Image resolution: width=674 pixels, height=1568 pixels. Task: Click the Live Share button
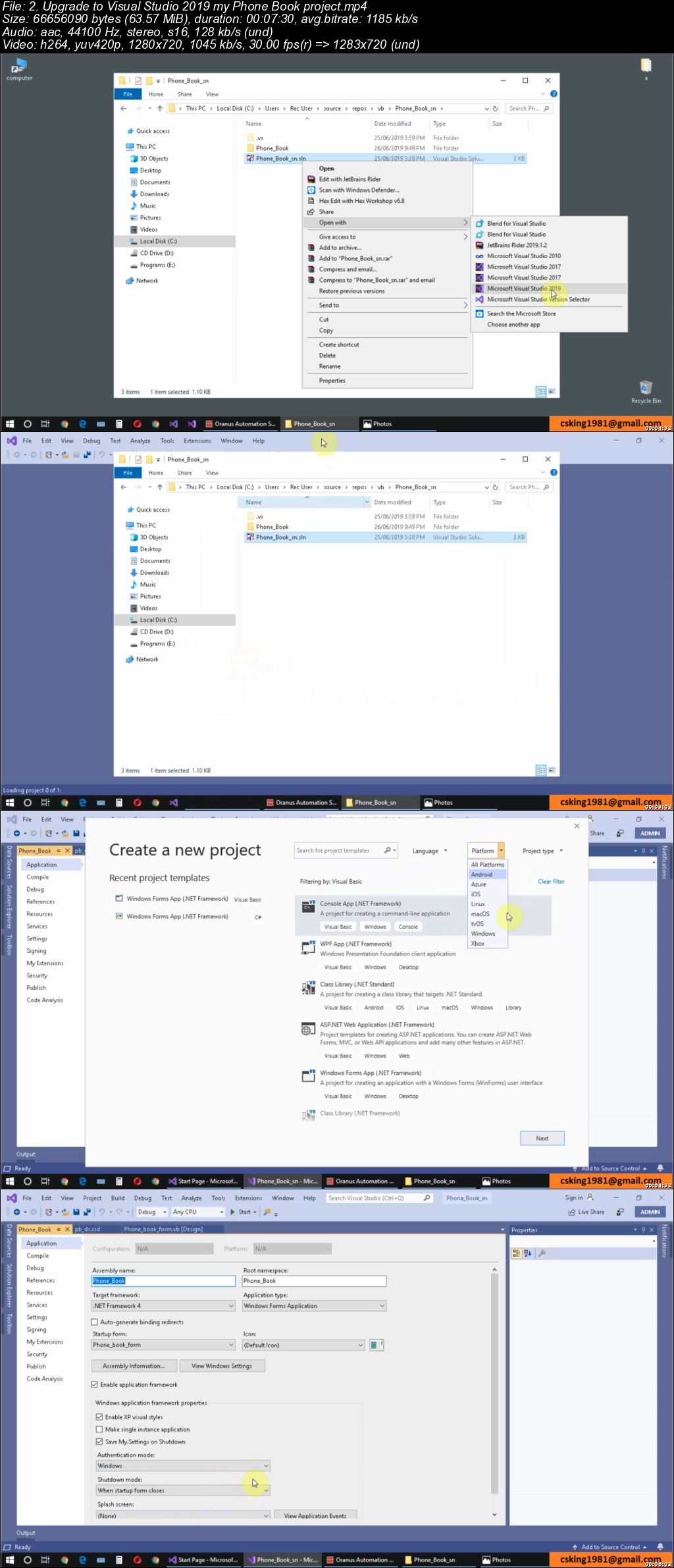tap(586, 1212)
